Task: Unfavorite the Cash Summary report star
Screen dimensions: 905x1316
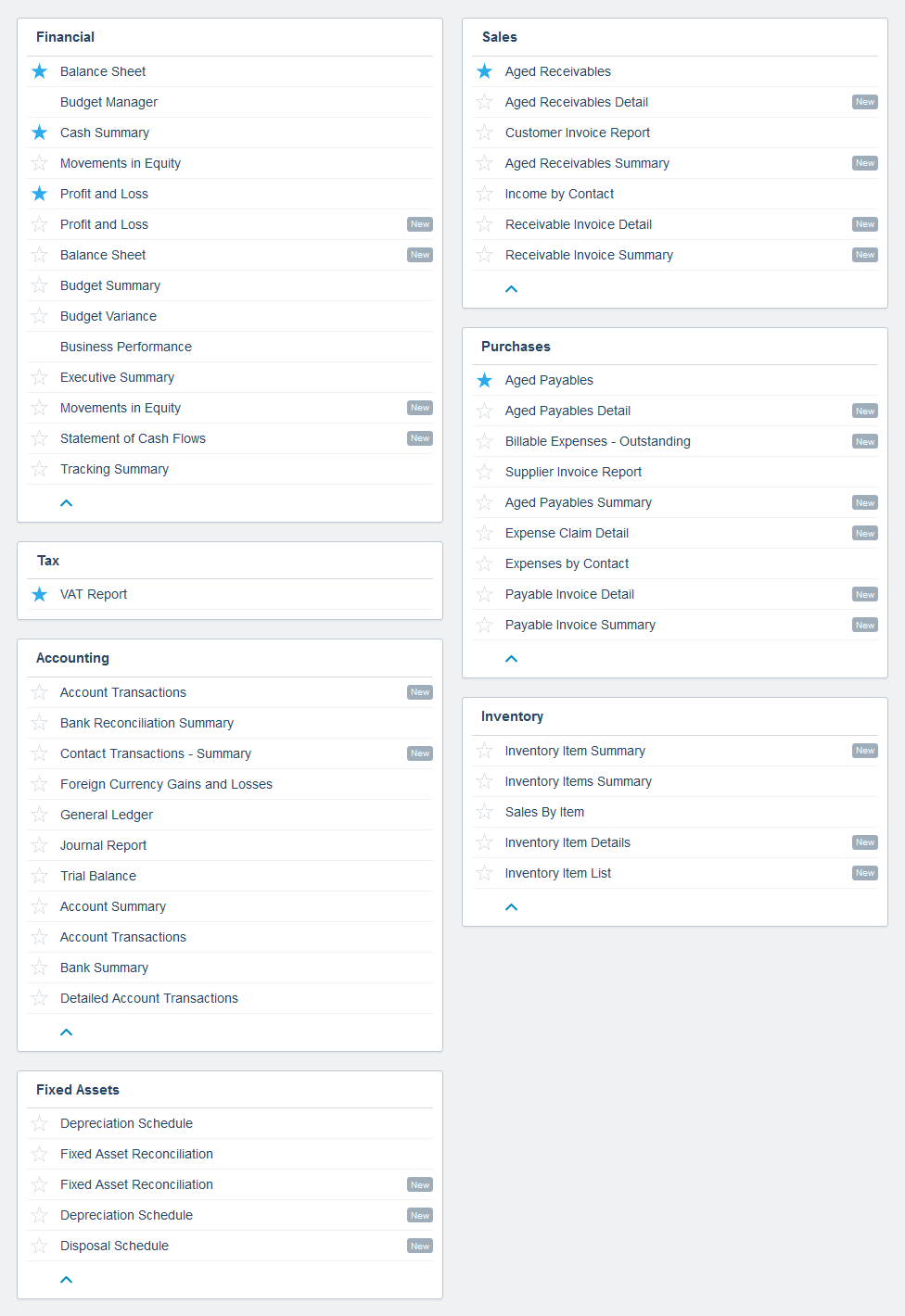Action: click(x=39, y=133)
